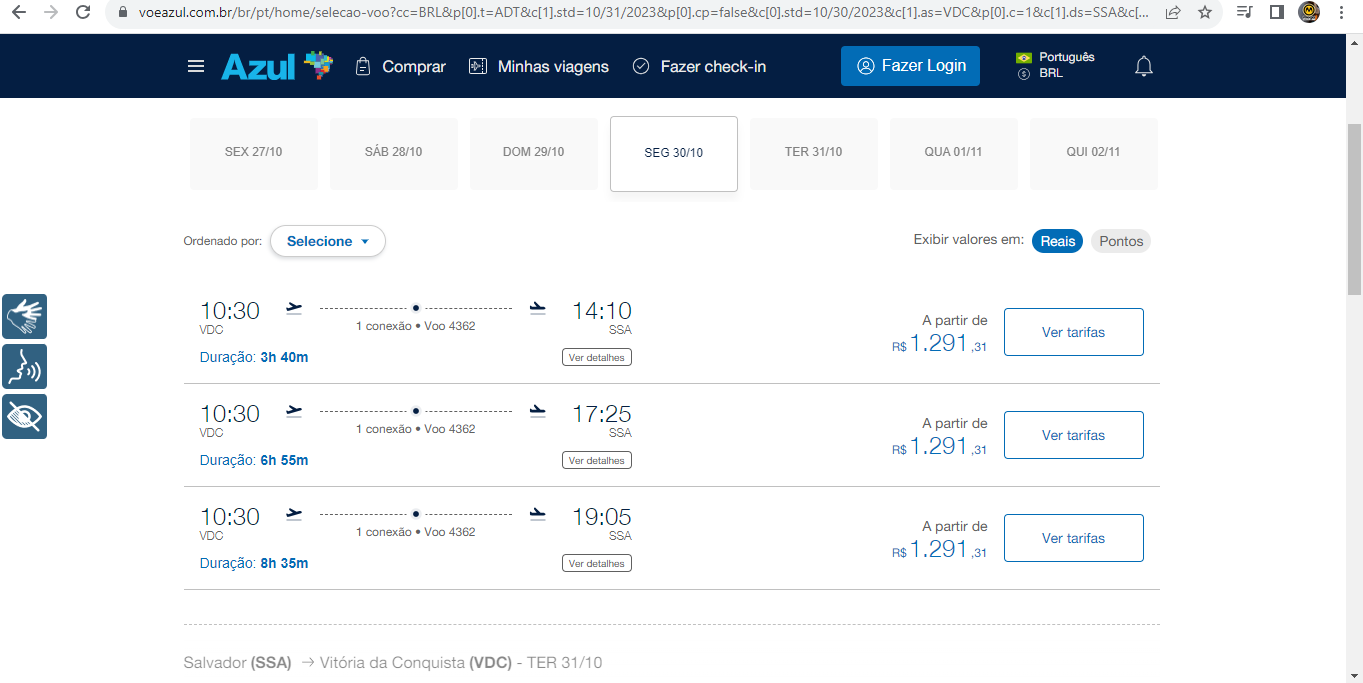Choose the QUI 02/11 date tab

click(x=1094, y=153)
